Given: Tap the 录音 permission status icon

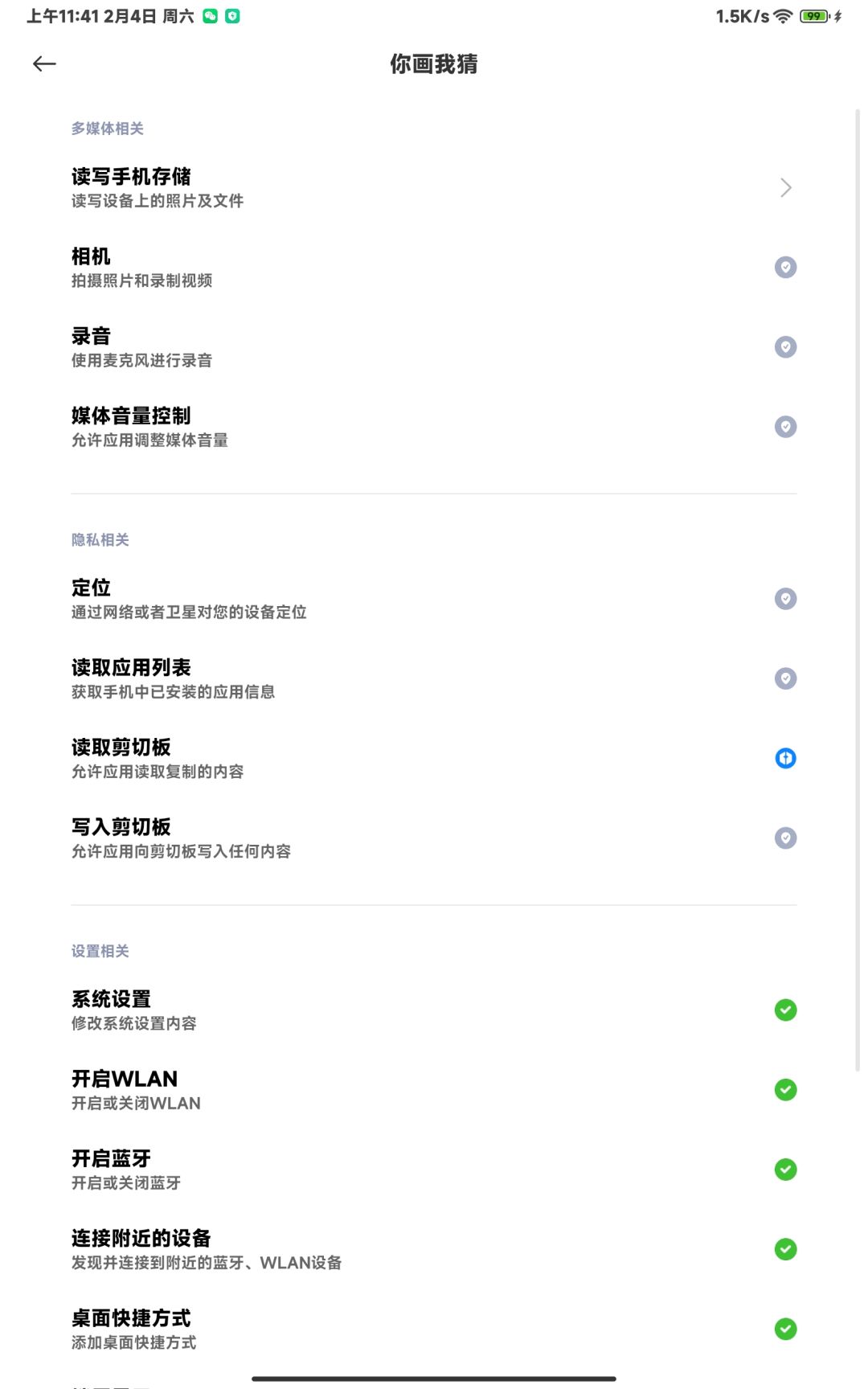Looking at the screenshot, I should pyautogui.click(x=785, y=346).
